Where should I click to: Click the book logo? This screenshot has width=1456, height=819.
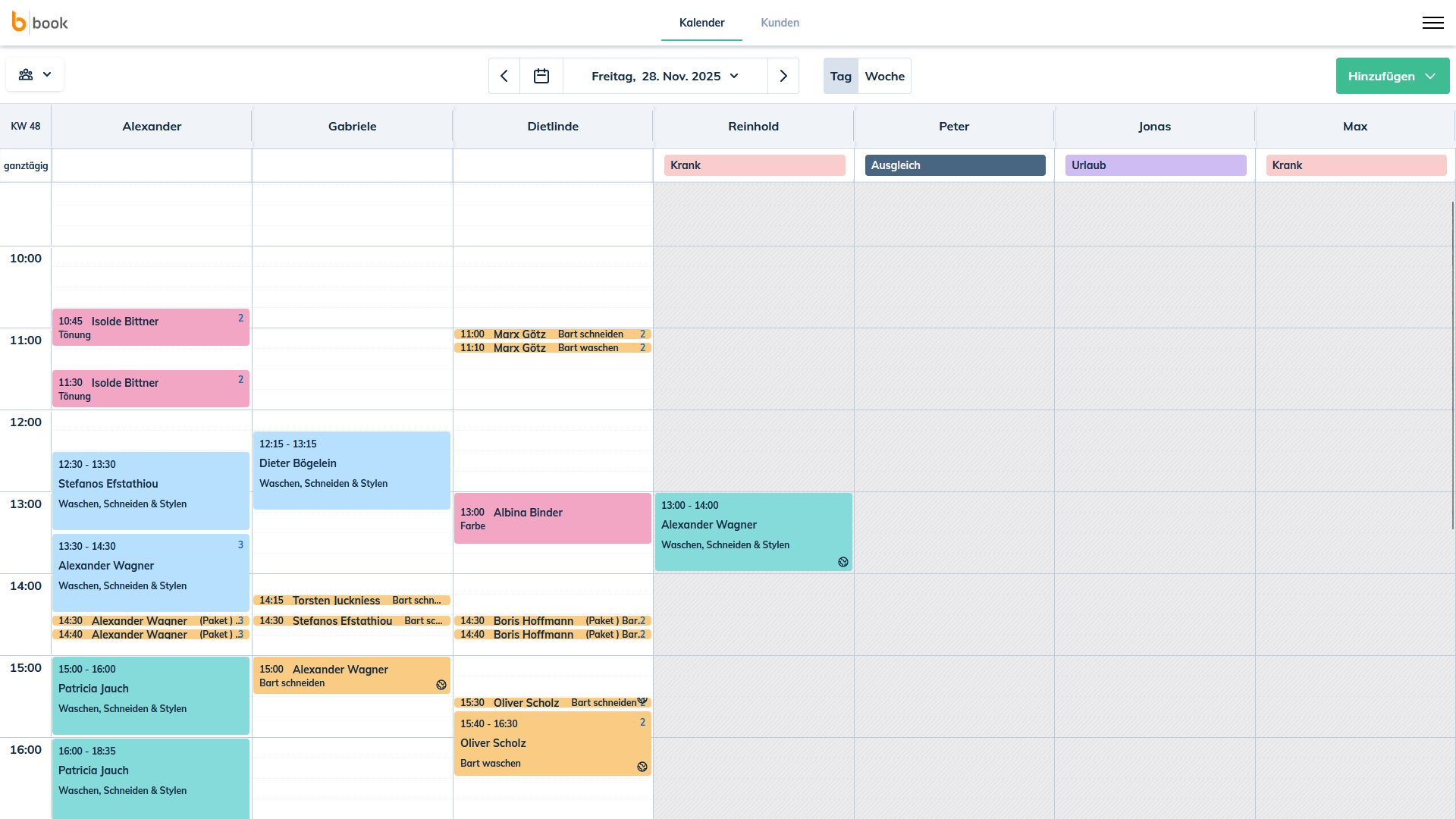click(x=40, y=23)
